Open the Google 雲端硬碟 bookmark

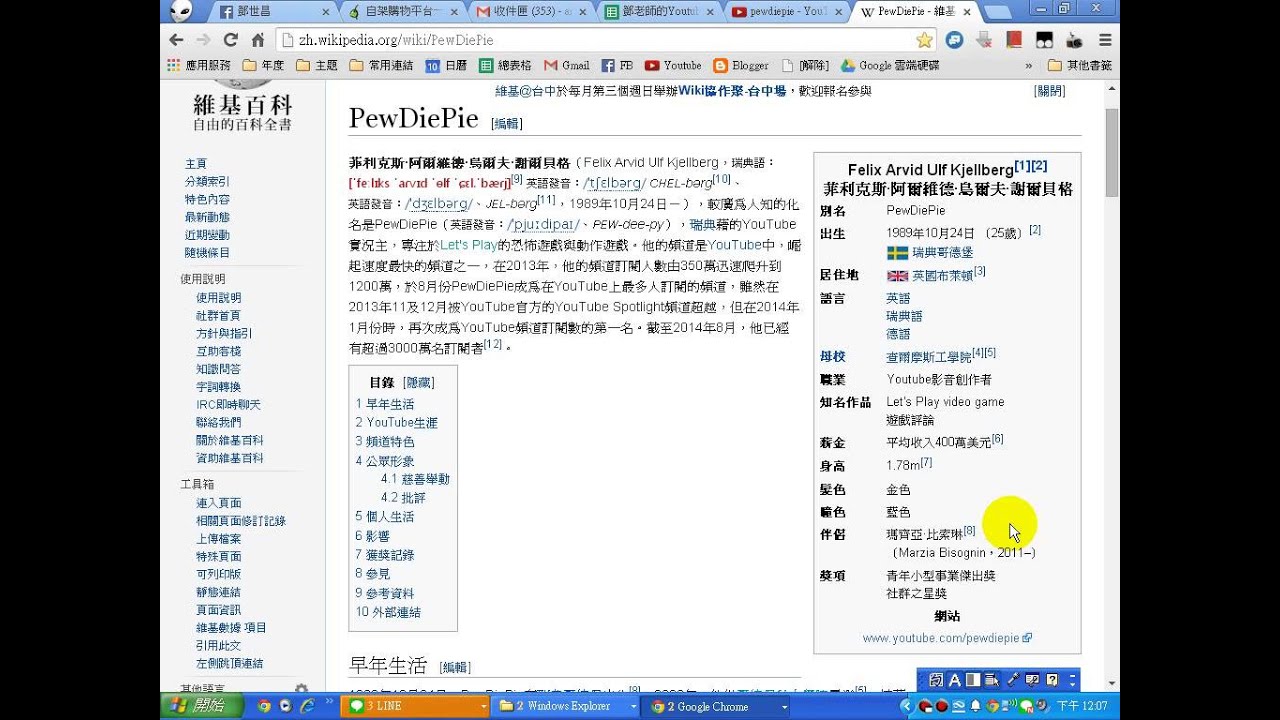[x=890, y=66]
